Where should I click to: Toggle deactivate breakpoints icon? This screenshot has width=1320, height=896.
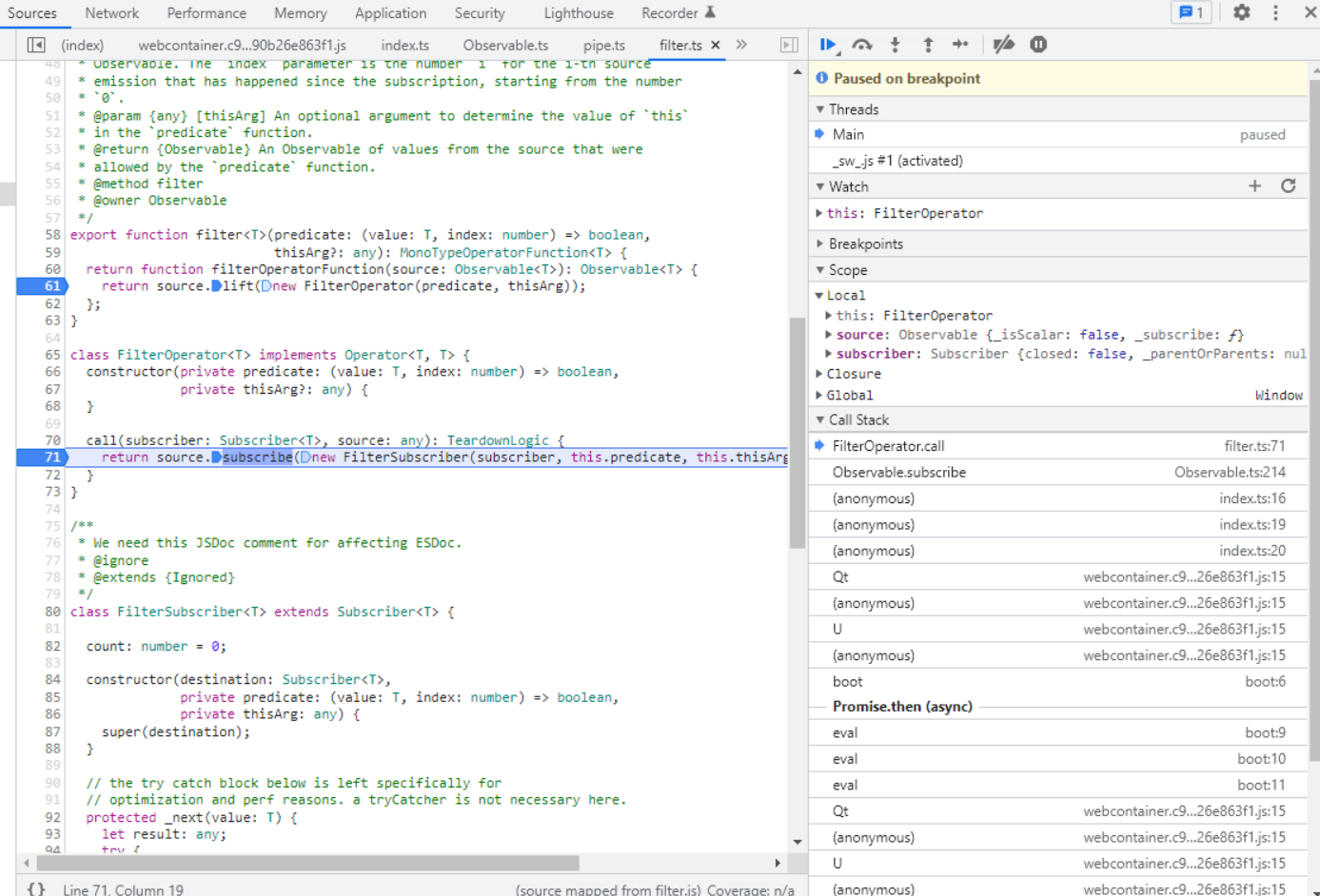tap(1003, 45)
